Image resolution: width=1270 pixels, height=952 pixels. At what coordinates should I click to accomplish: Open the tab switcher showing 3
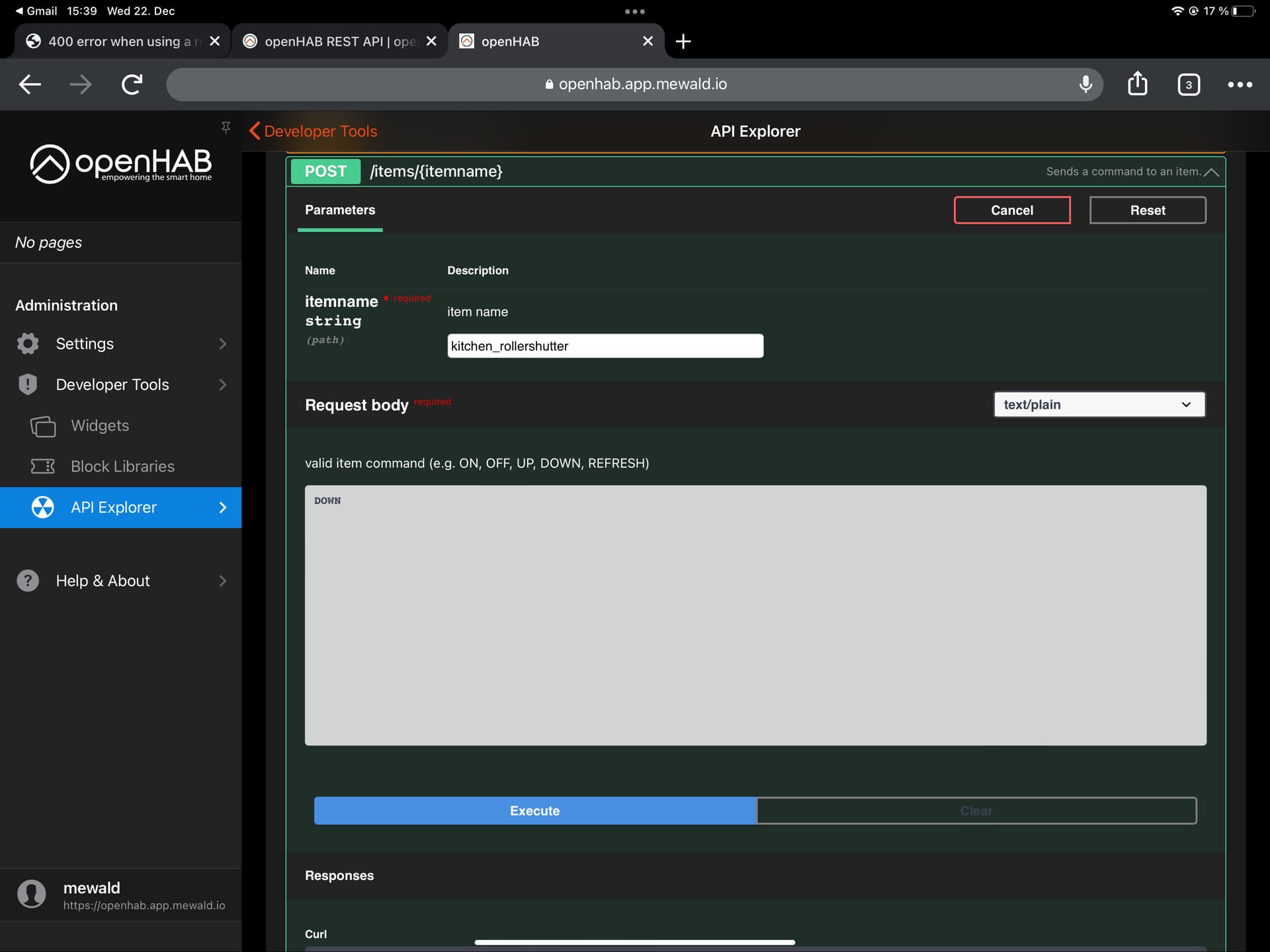1188,85
